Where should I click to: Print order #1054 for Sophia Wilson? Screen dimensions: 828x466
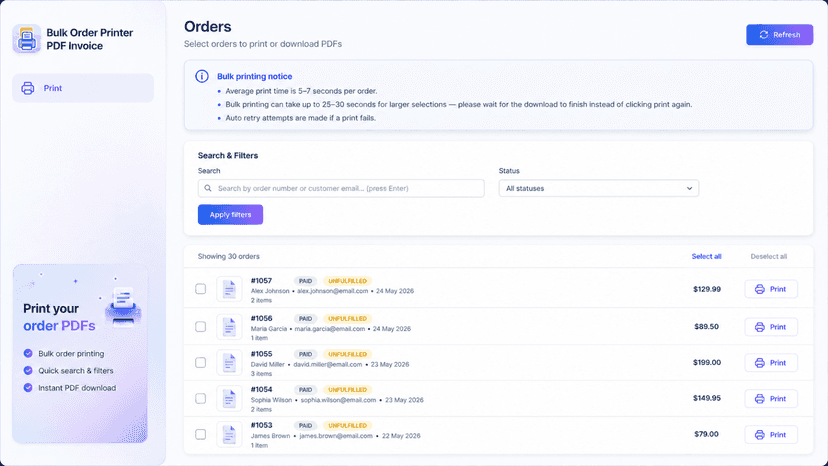[x=771, y=399]
